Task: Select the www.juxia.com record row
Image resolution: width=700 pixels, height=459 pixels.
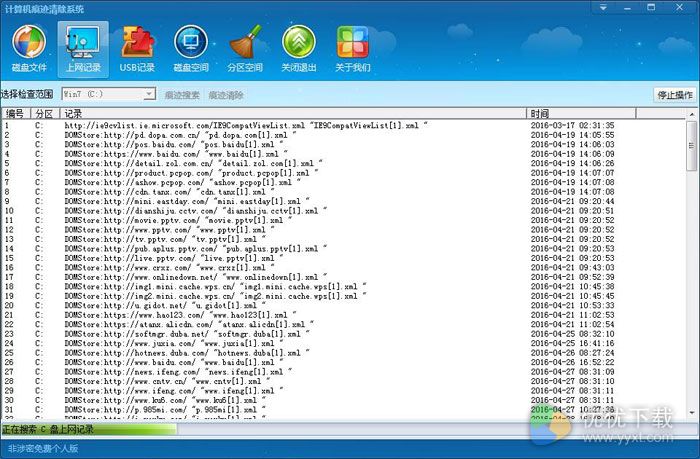Action: (x=343, y=343)
